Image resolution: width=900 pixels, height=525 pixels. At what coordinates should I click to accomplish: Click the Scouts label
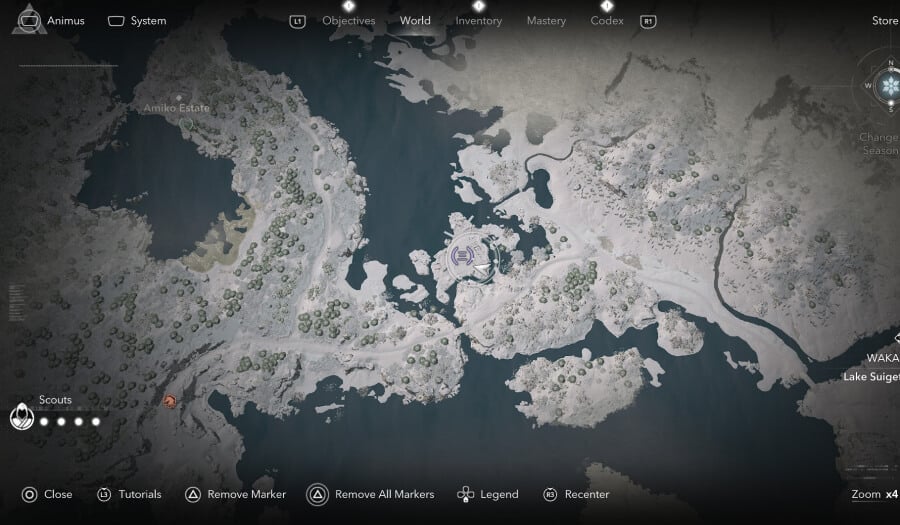pos(55,400)
